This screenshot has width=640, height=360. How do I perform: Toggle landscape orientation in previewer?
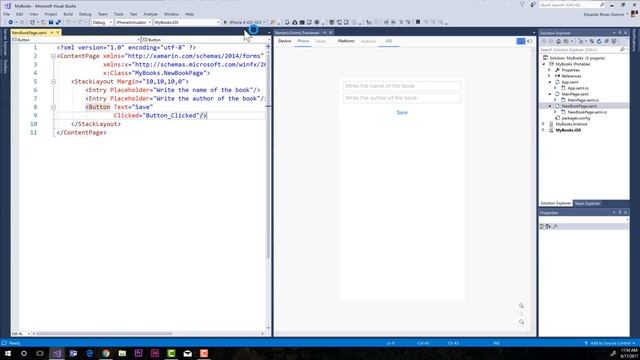530,41
